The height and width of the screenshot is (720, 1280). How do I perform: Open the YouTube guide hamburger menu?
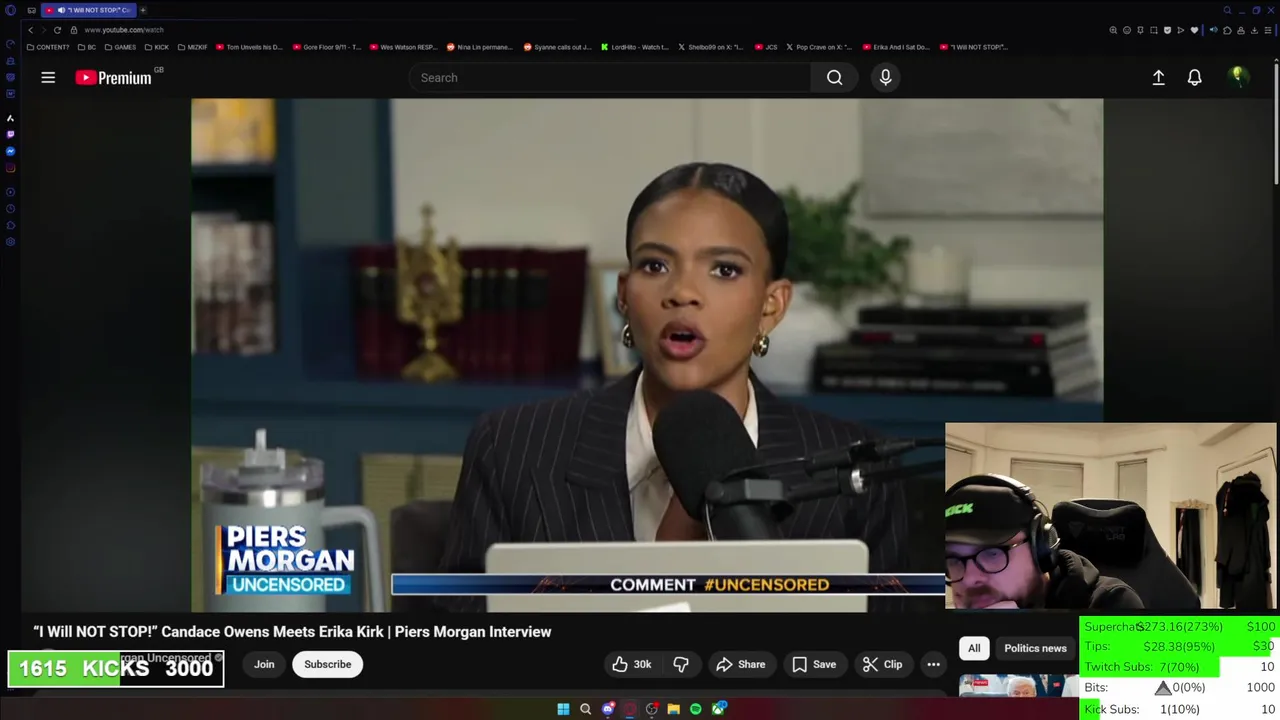(x=48, y=77)
